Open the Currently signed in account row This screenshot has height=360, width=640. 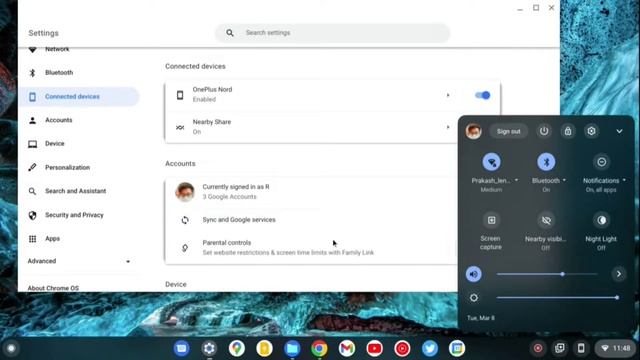click(311, 191)
